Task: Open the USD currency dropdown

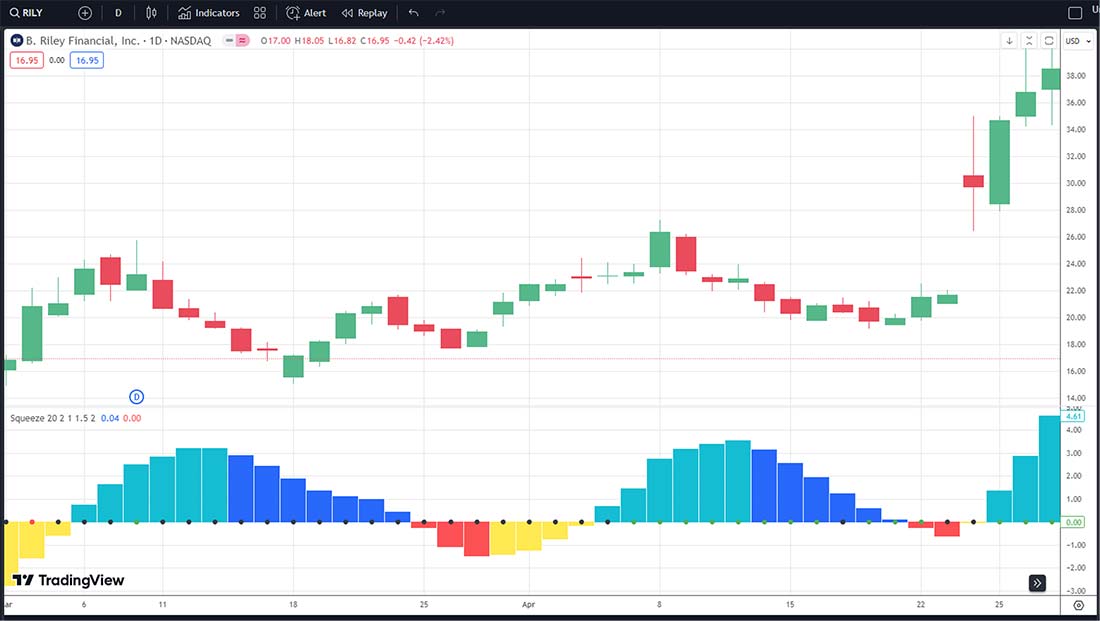Action: point(1078,41)
